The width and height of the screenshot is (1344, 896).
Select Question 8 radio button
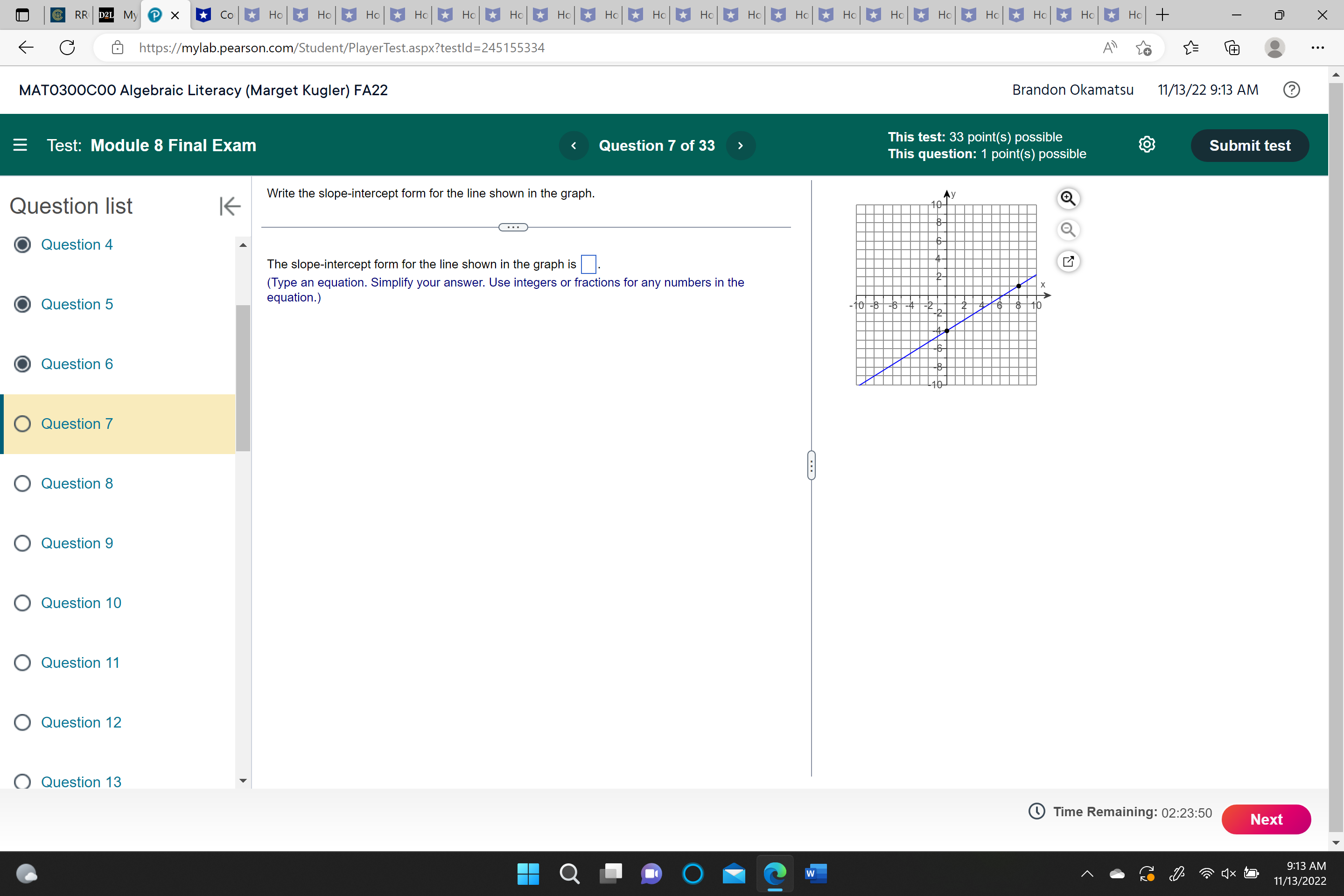[x=22, y=483]
